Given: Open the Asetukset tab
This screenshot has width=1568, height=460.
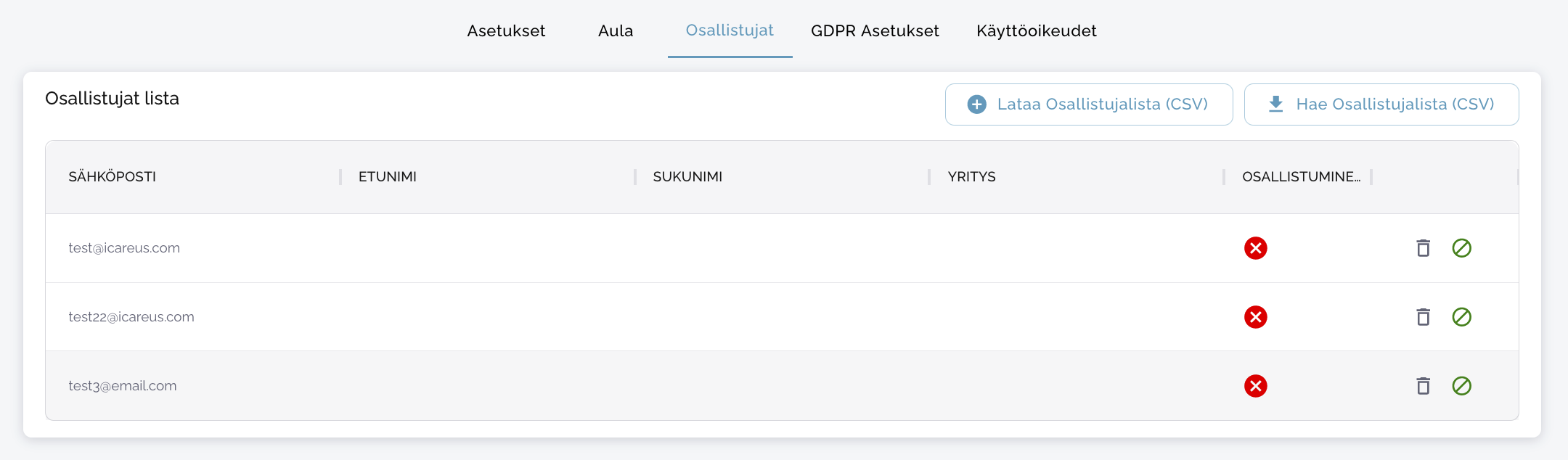Looking at the screenshot, I should pyautogui.click(x=506, y=30).
